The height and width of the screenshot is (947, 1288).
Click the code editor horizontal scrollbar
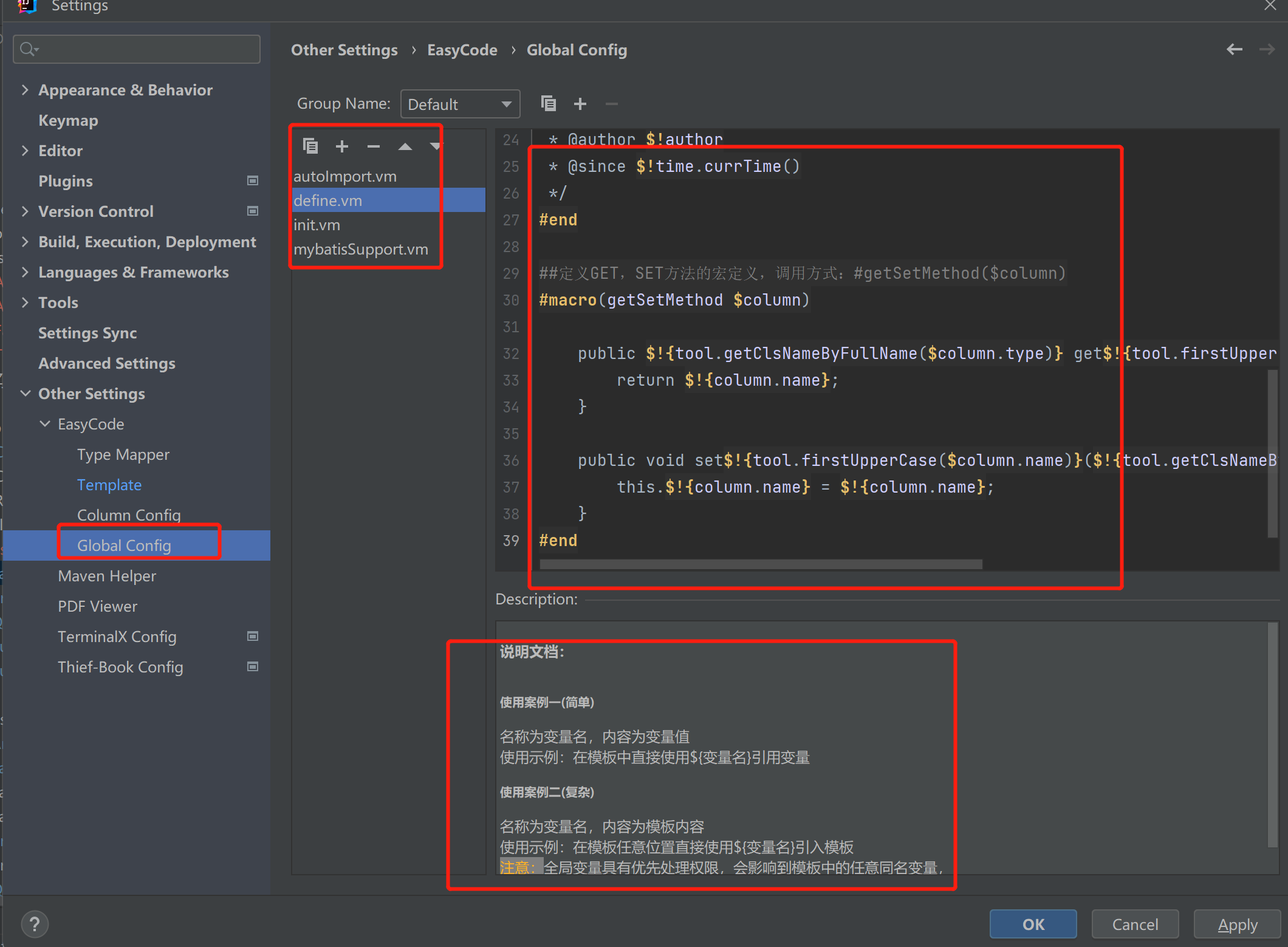760,564
